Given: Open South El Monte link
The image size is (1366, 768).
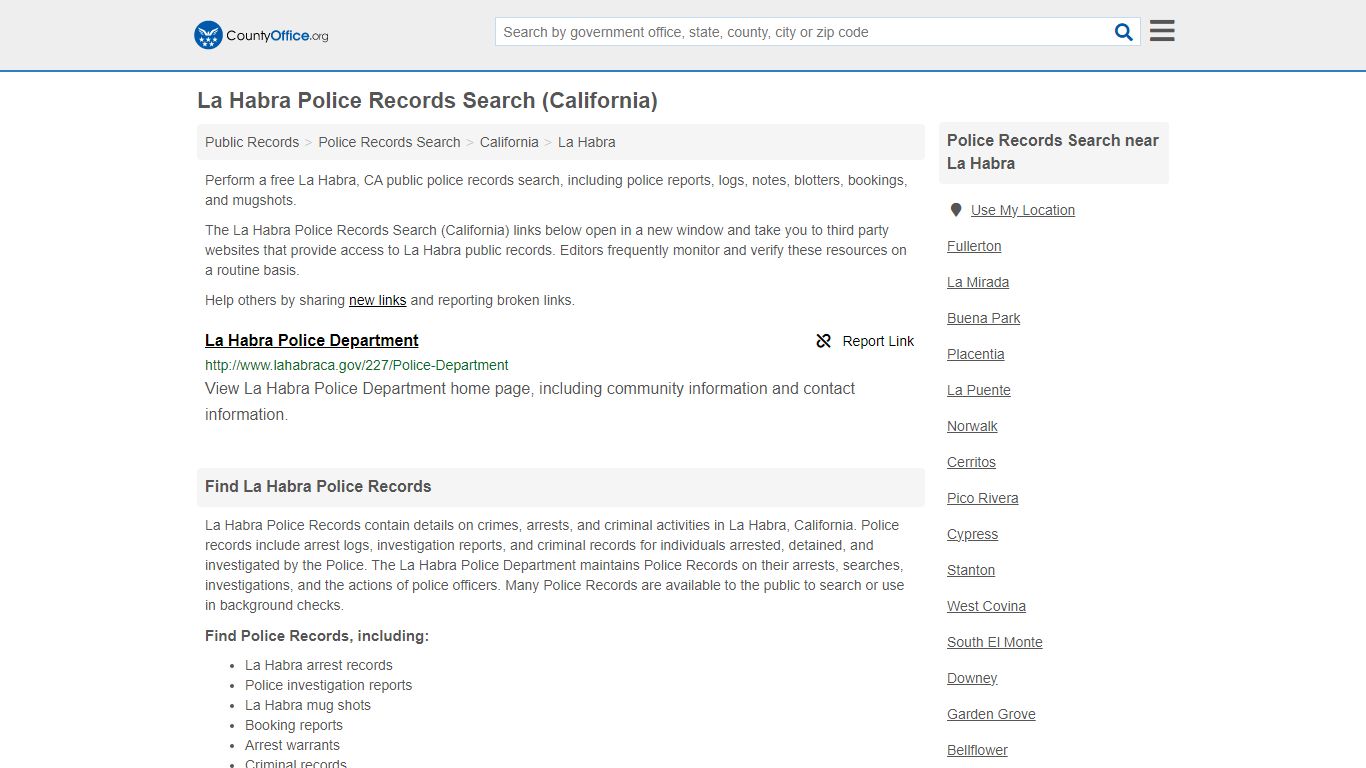Looking at the screenshot, I should coord(995,642).
